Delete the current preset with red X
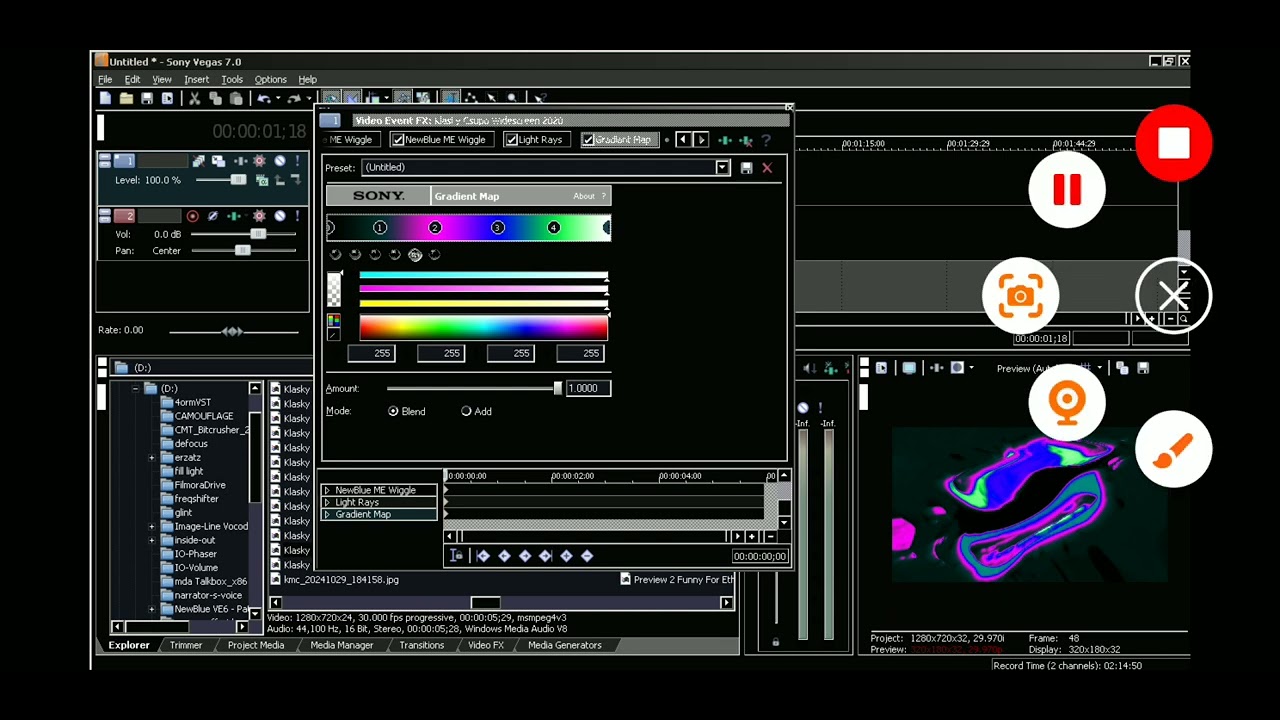 (x=767, y=168)
